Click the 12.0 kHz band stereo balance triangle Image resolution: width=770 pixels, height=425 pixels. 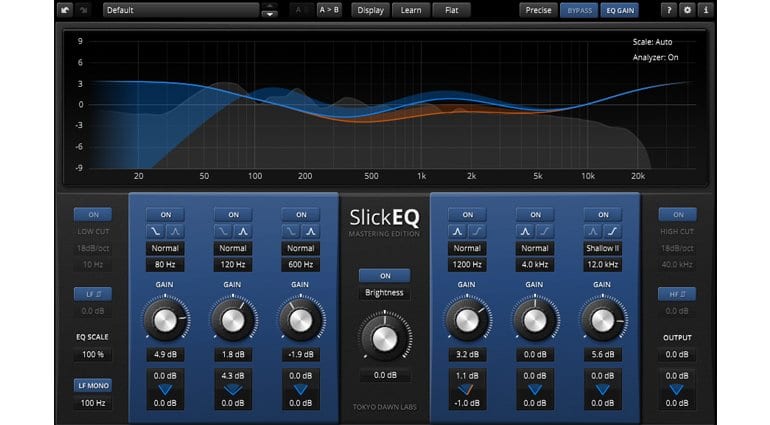point(603,390)
